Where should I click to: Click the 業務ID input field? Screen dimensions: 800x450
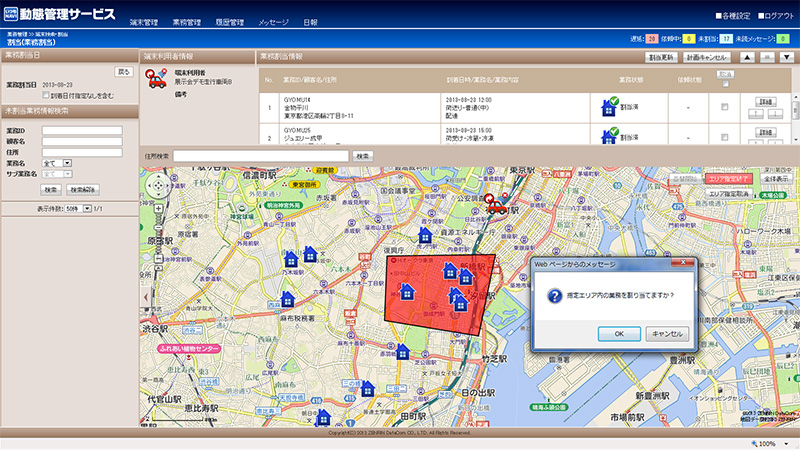click(x=82, y=131)
